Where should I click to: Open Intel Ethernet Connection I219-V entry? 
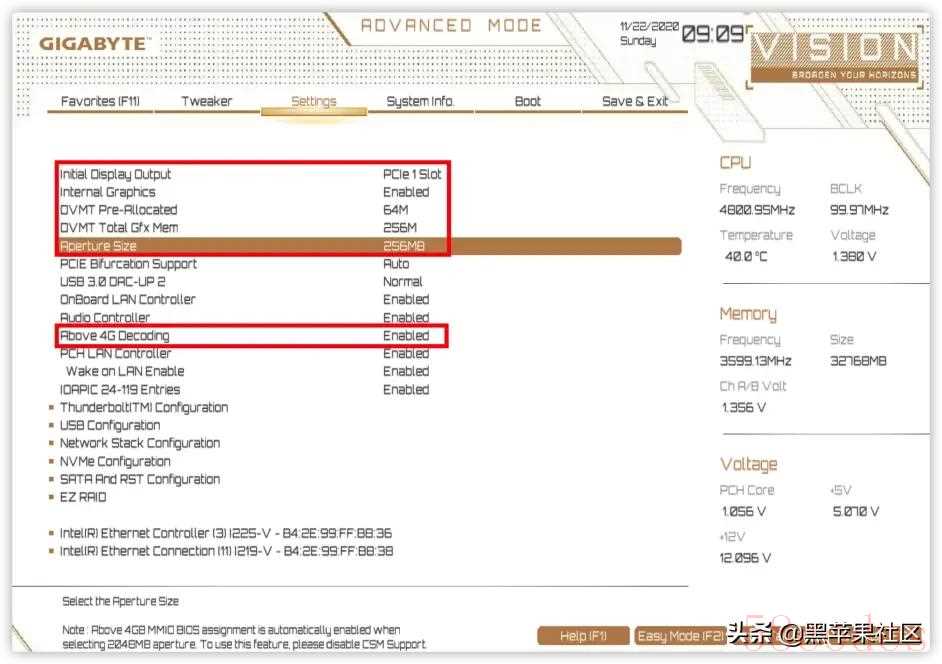tap(226, 551)
